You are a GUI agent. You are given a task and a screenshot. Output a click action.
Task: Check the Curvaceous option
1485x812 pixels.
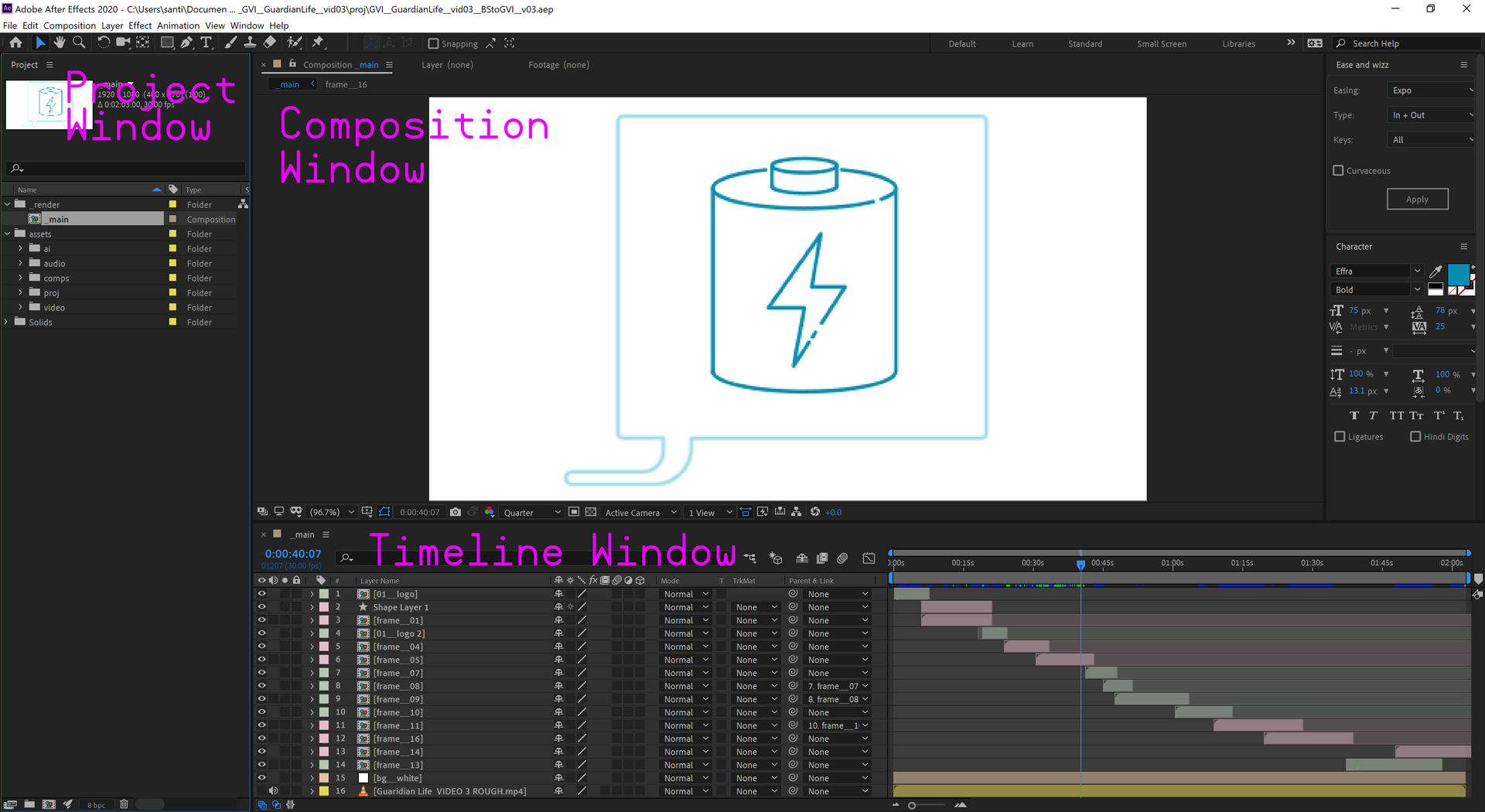tap(1338, 170)
